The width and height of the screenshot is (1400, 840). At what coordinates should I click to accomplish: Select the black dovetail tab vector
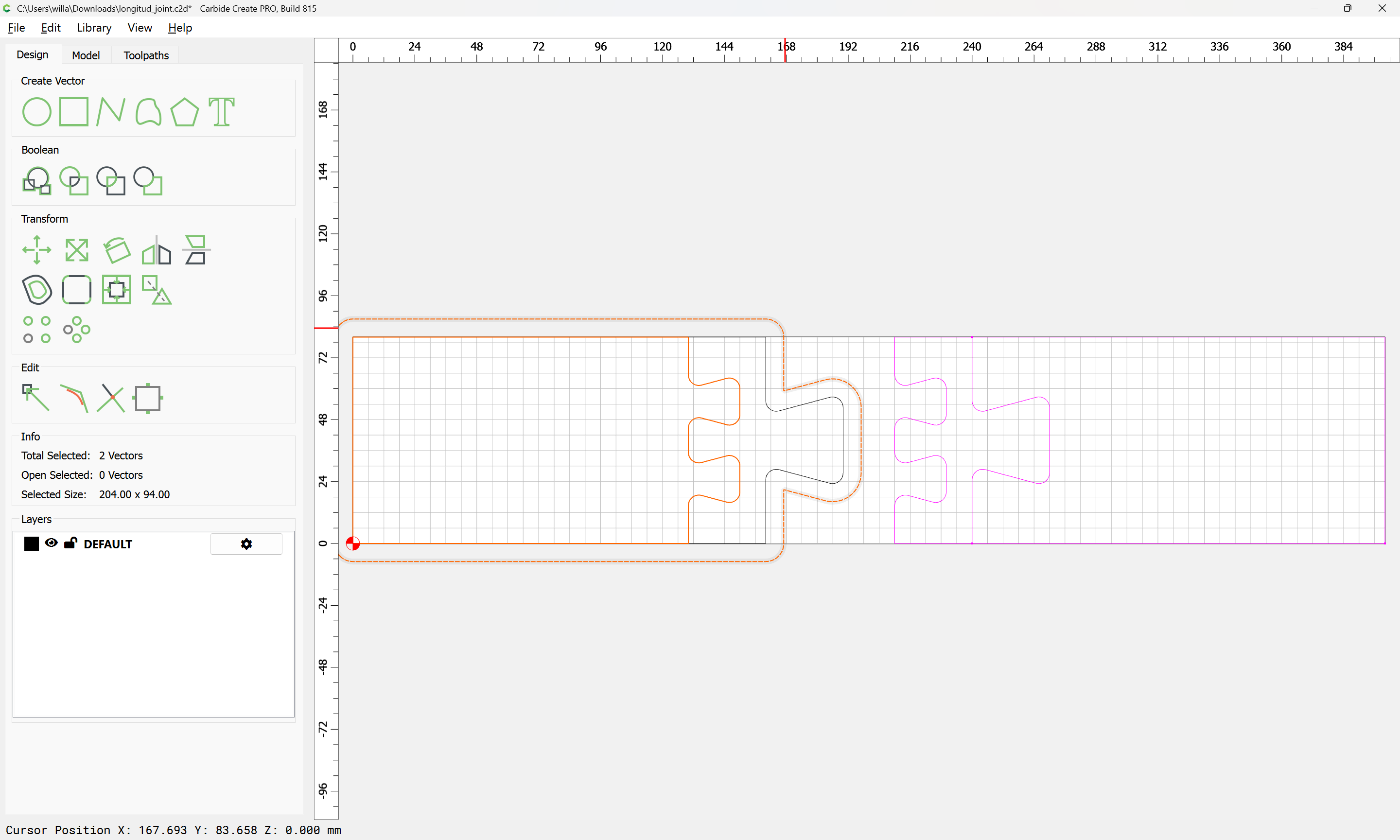click(842, 439)
